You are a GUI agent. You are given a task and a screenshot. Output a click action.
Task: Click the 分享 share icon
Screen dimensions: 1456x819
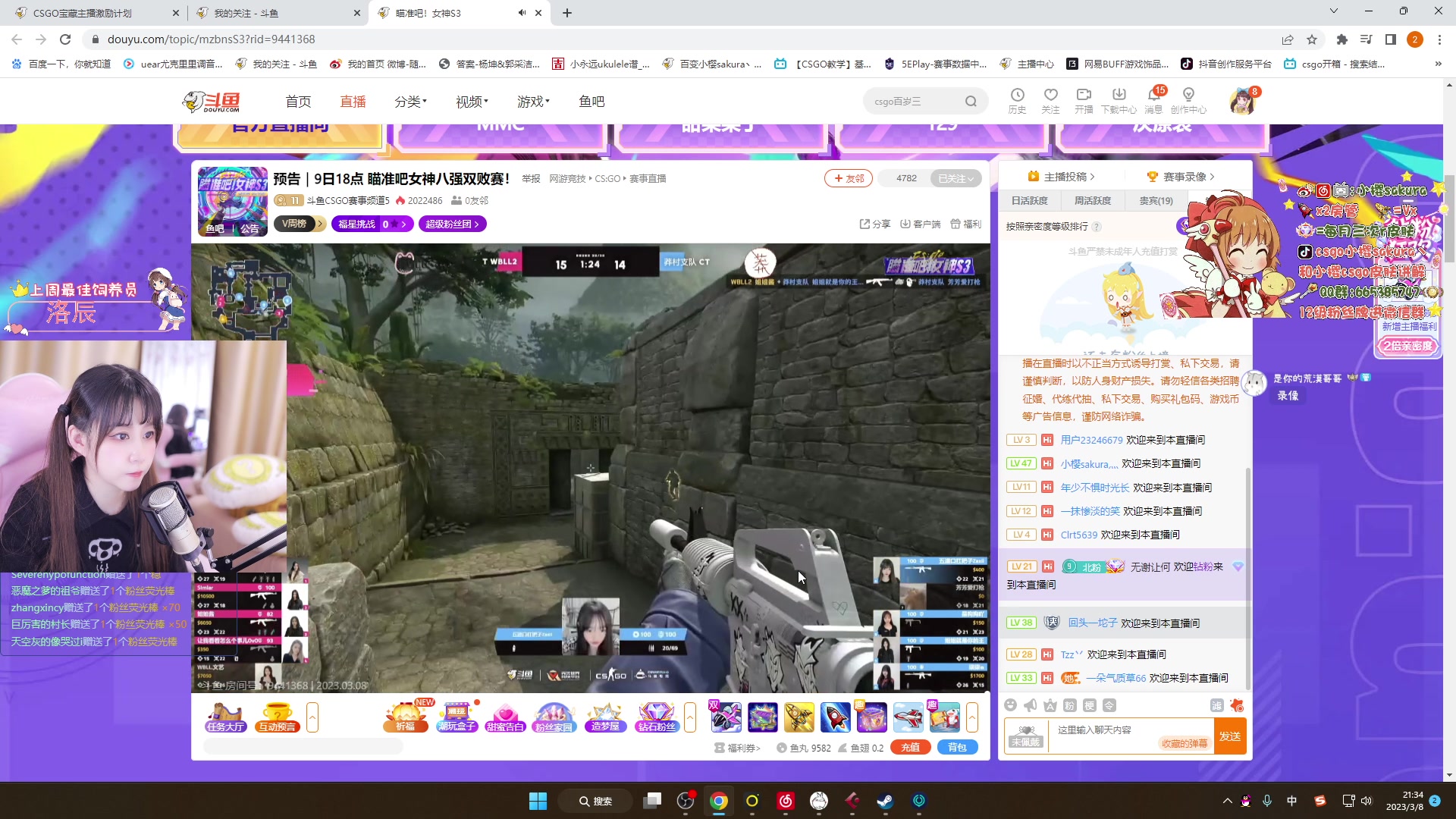click(x=874, y=224)
